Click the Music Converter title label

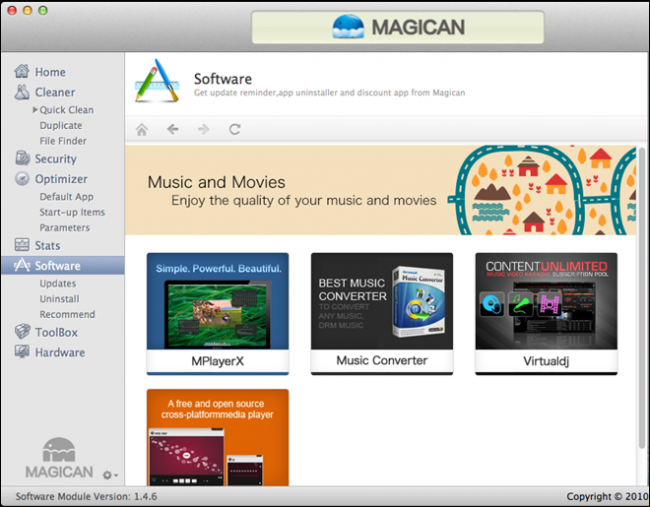point(382,360)
